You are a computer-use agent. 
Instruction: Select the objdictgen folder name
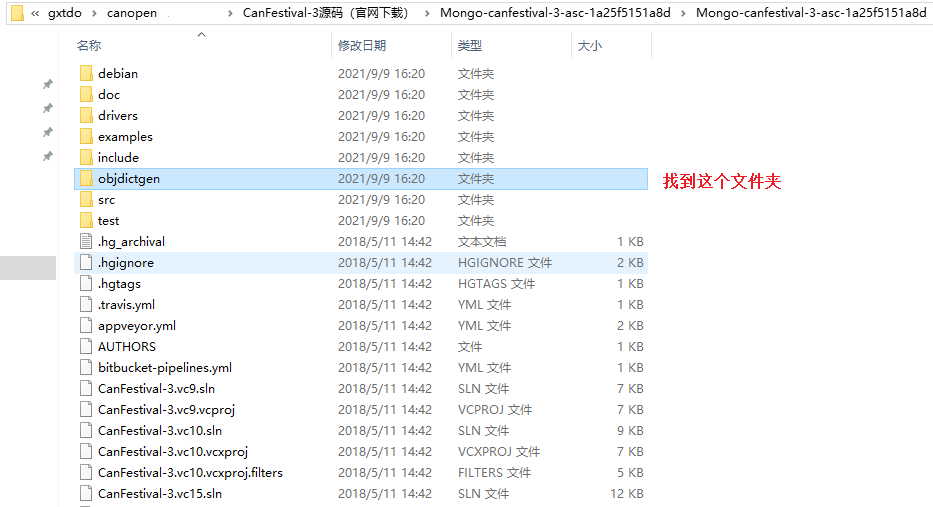coord(129,179)
